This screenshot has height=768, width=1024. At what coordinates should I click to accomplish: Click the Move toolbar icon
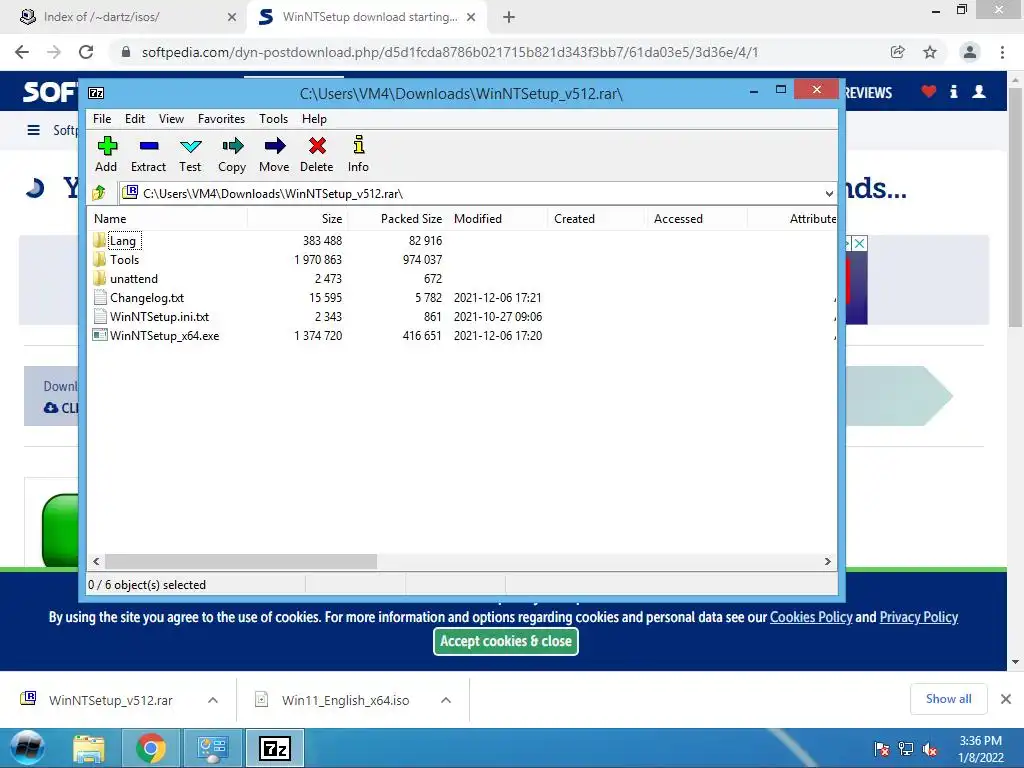click(274, 154)
